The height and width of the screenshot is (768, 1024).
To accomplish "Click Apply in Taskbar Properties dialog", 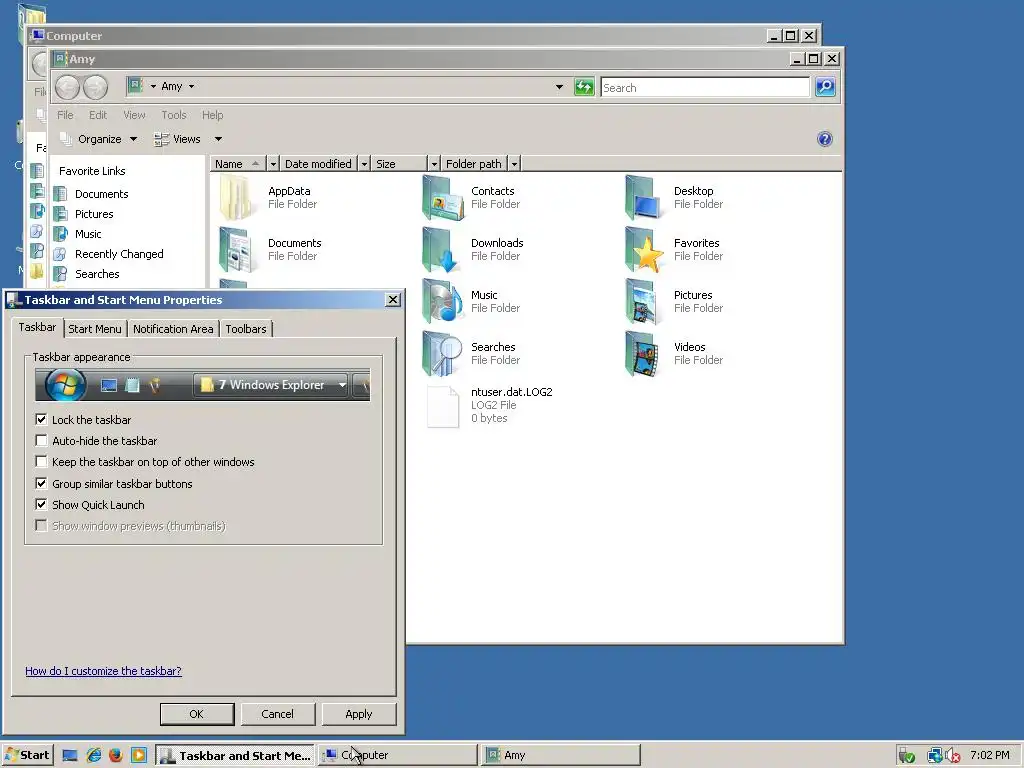I will point(359,714).
